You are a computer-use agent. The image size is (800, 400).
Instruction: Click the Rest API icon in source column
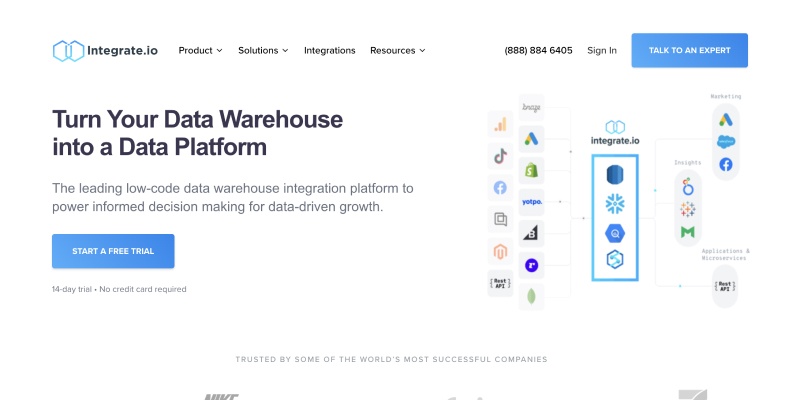[x=501, y=283]
